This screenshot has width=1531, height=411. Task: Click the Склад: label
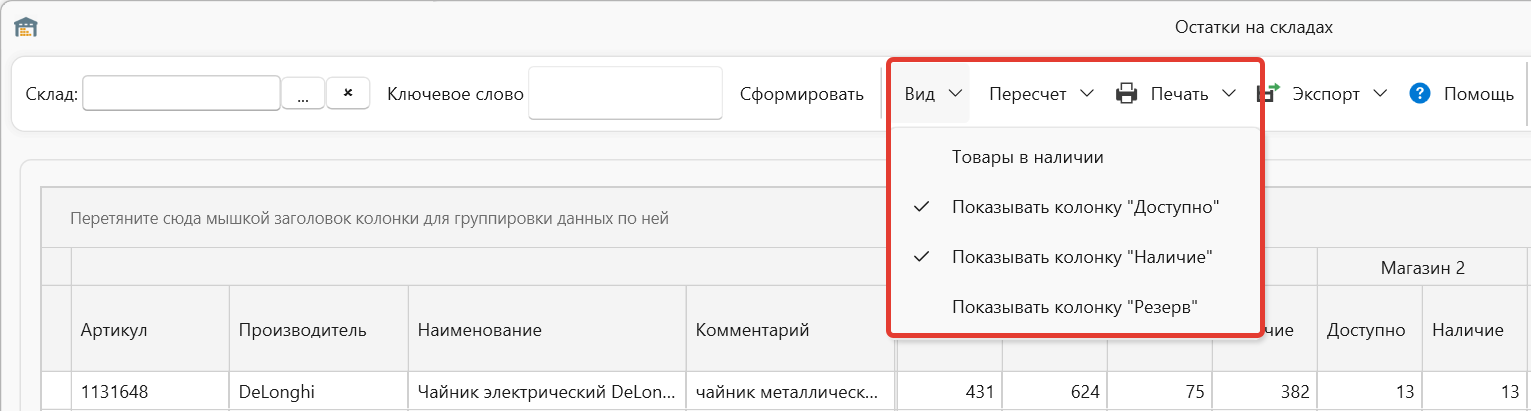[50, 94]
